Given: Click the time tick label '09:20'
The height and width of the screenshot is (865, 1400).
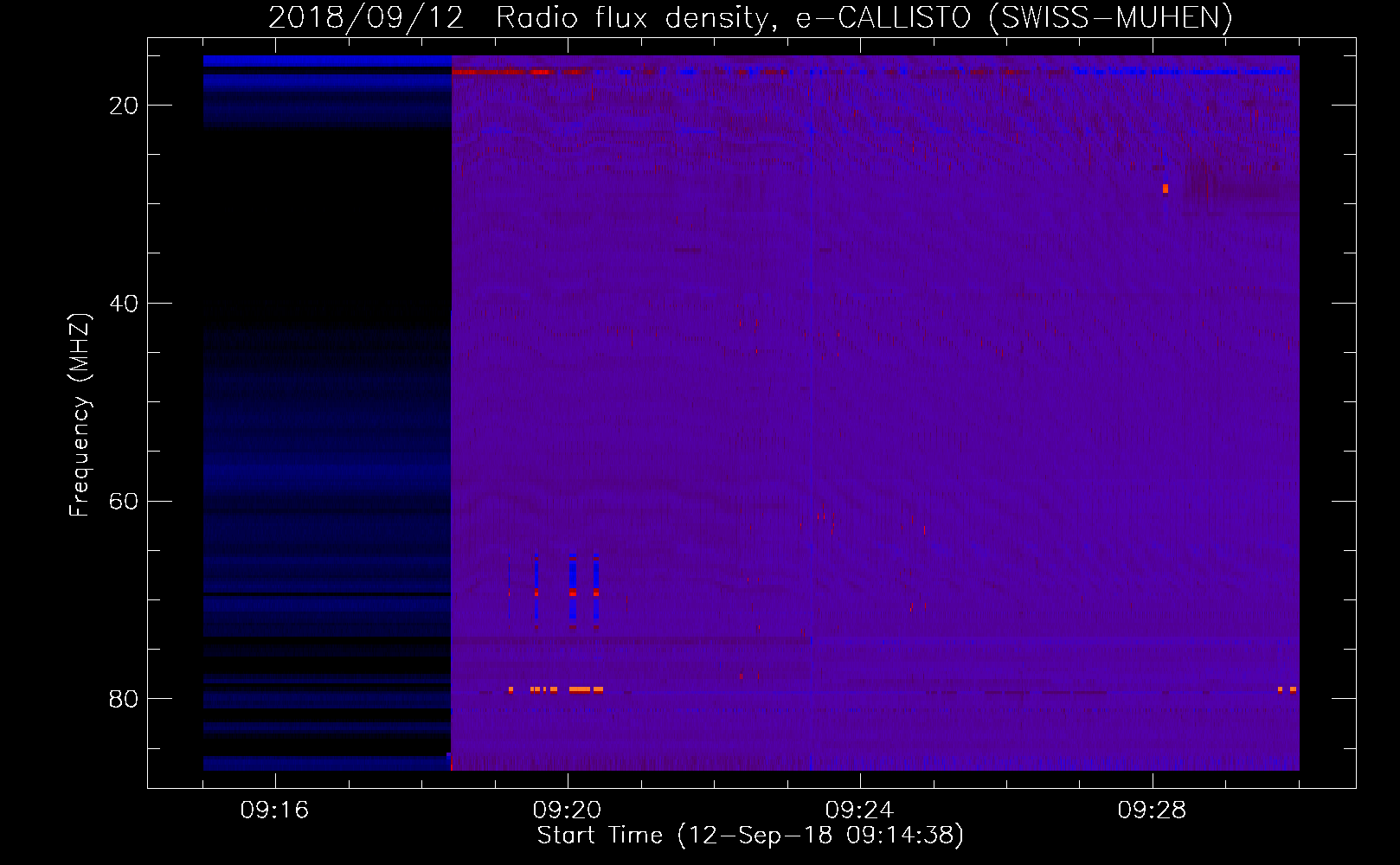Looking at the screenshot, I should pos(567,811).
